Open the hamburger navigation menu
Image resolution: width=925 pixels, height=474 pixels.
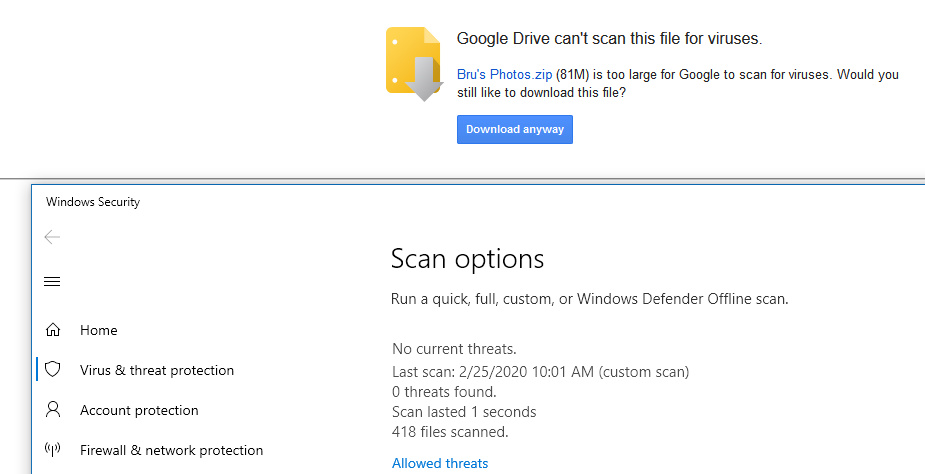[52, 282]
